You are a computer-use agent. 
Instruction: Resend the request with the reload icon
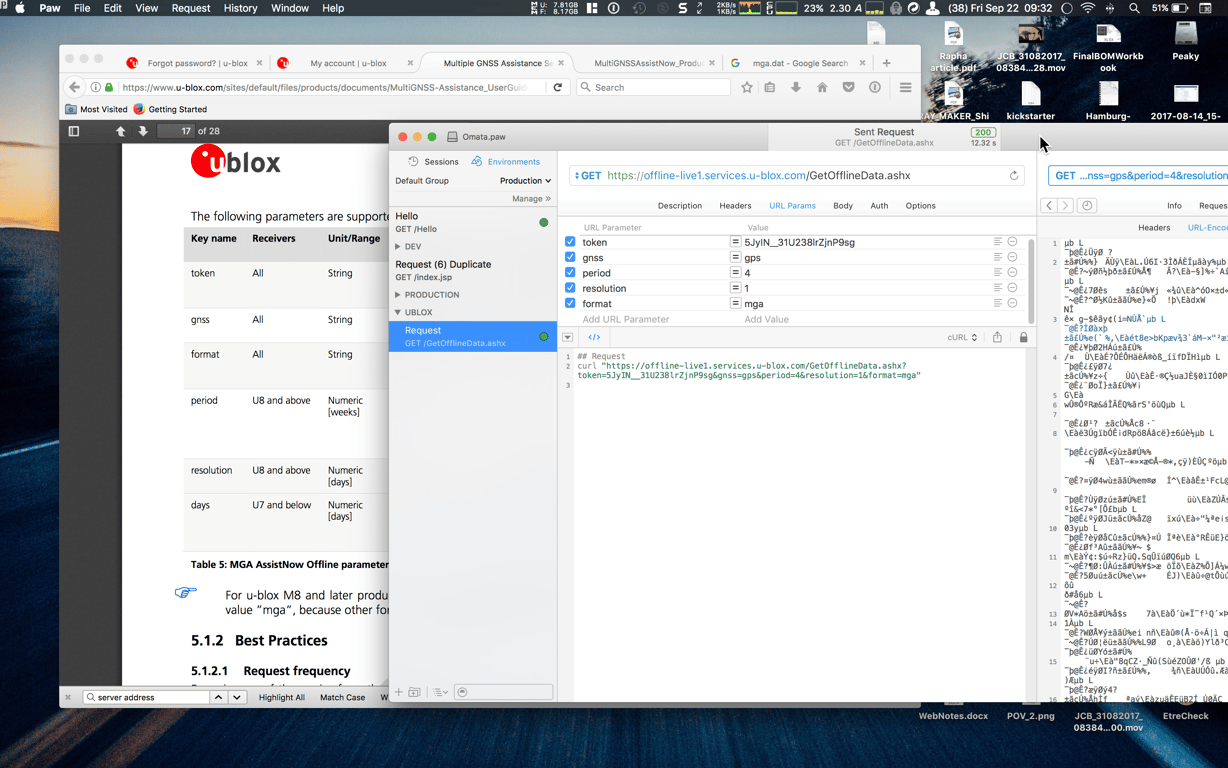[1014, 175]
